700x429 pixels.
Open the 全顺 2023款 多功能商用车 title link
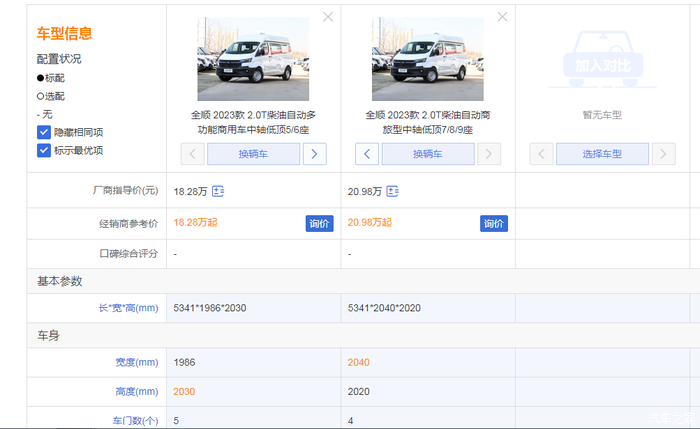[253, 122]
